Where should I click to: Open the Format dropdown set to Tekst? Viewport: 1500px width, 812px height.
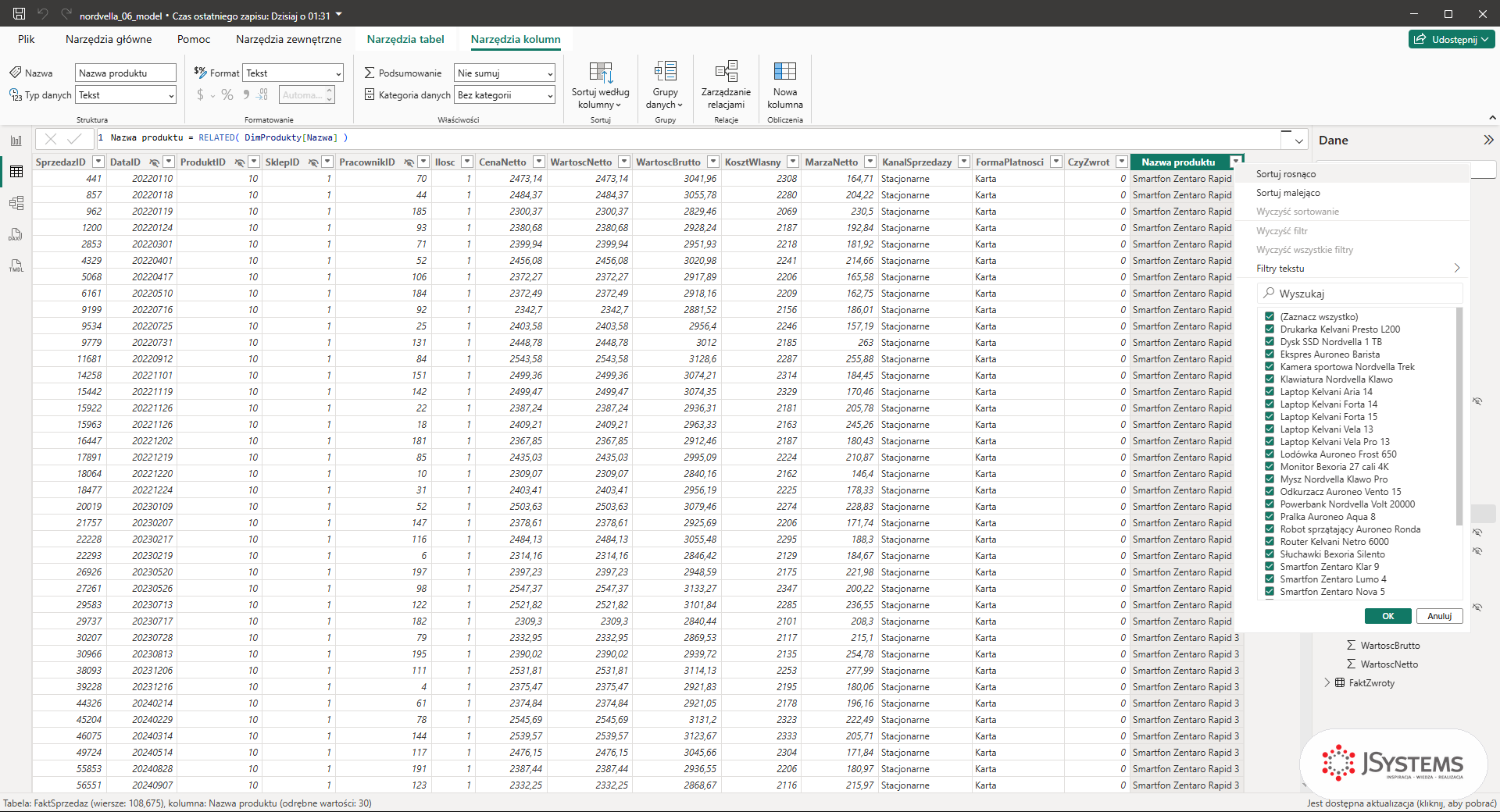pyautogui.click(x=293, y=73)
